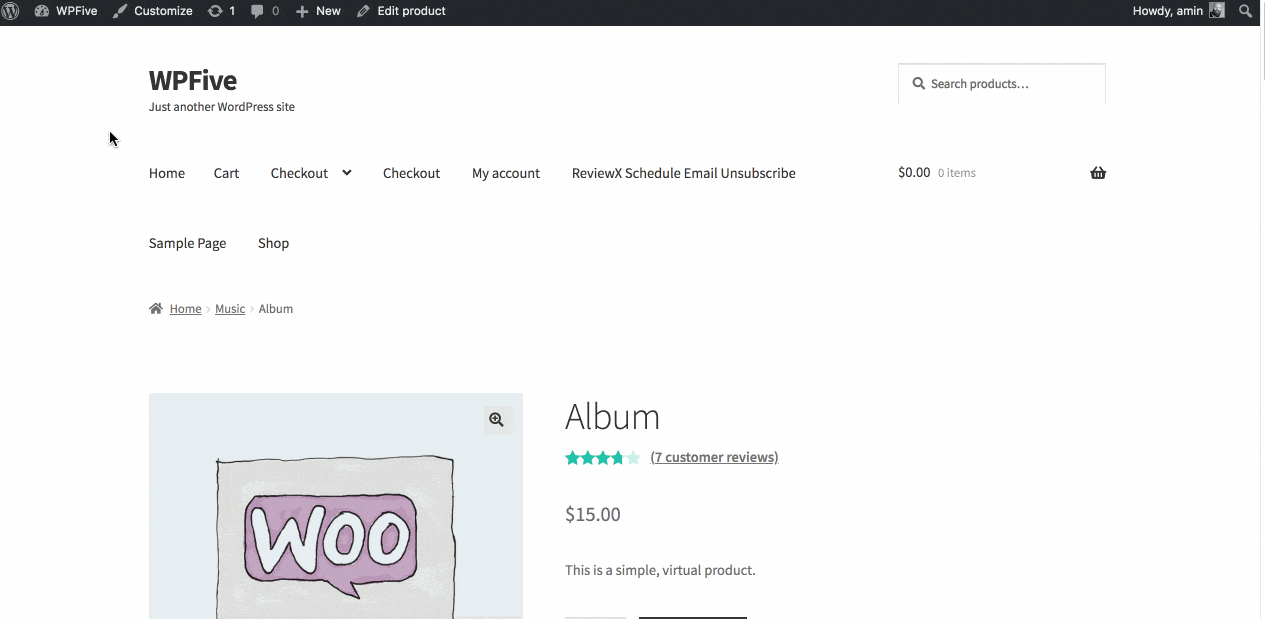Click the home icon in the breadcrumb

(x=155, y=308)
